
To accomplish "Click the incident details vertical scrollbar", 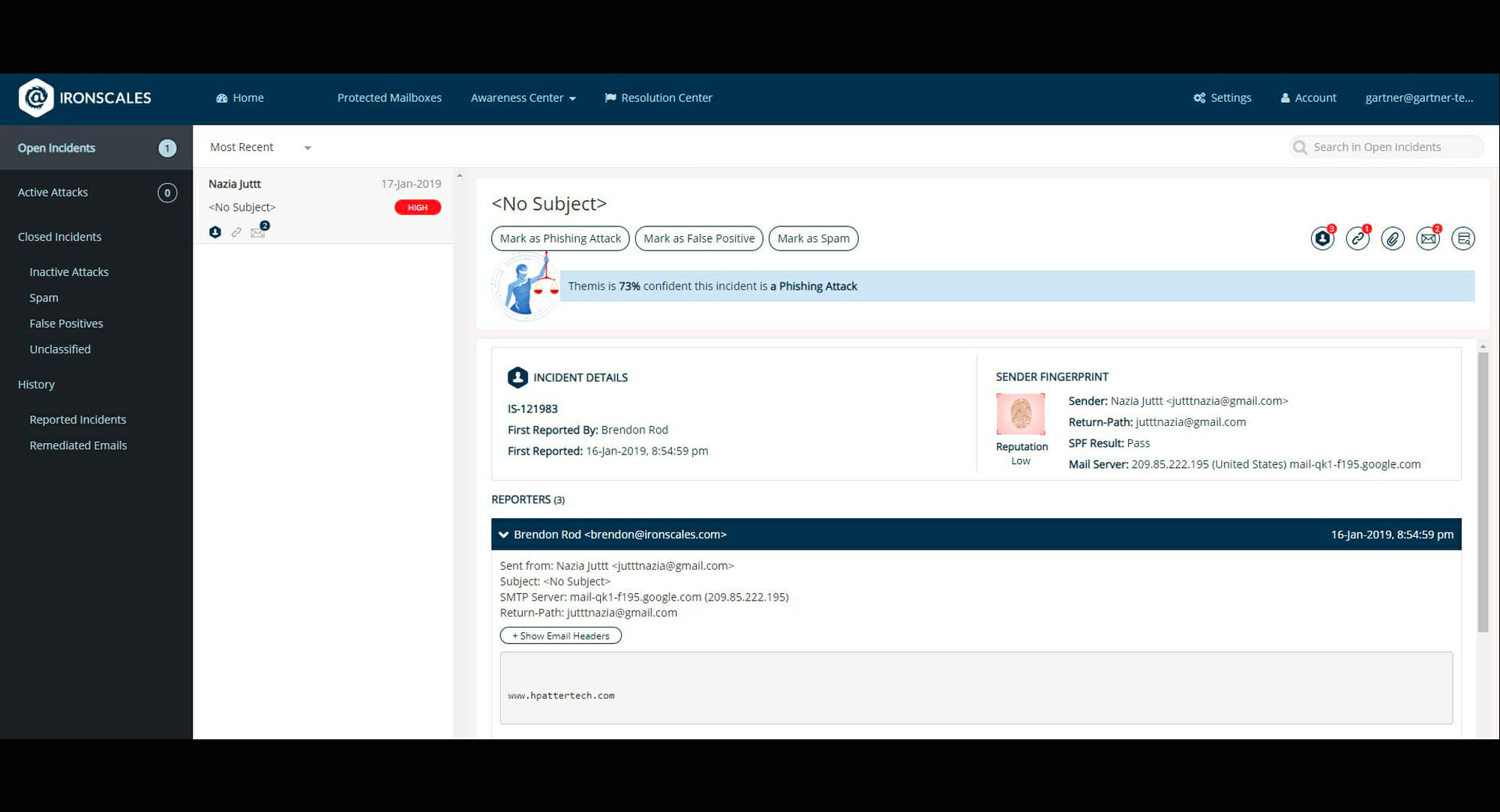I will coord(1483,491).
